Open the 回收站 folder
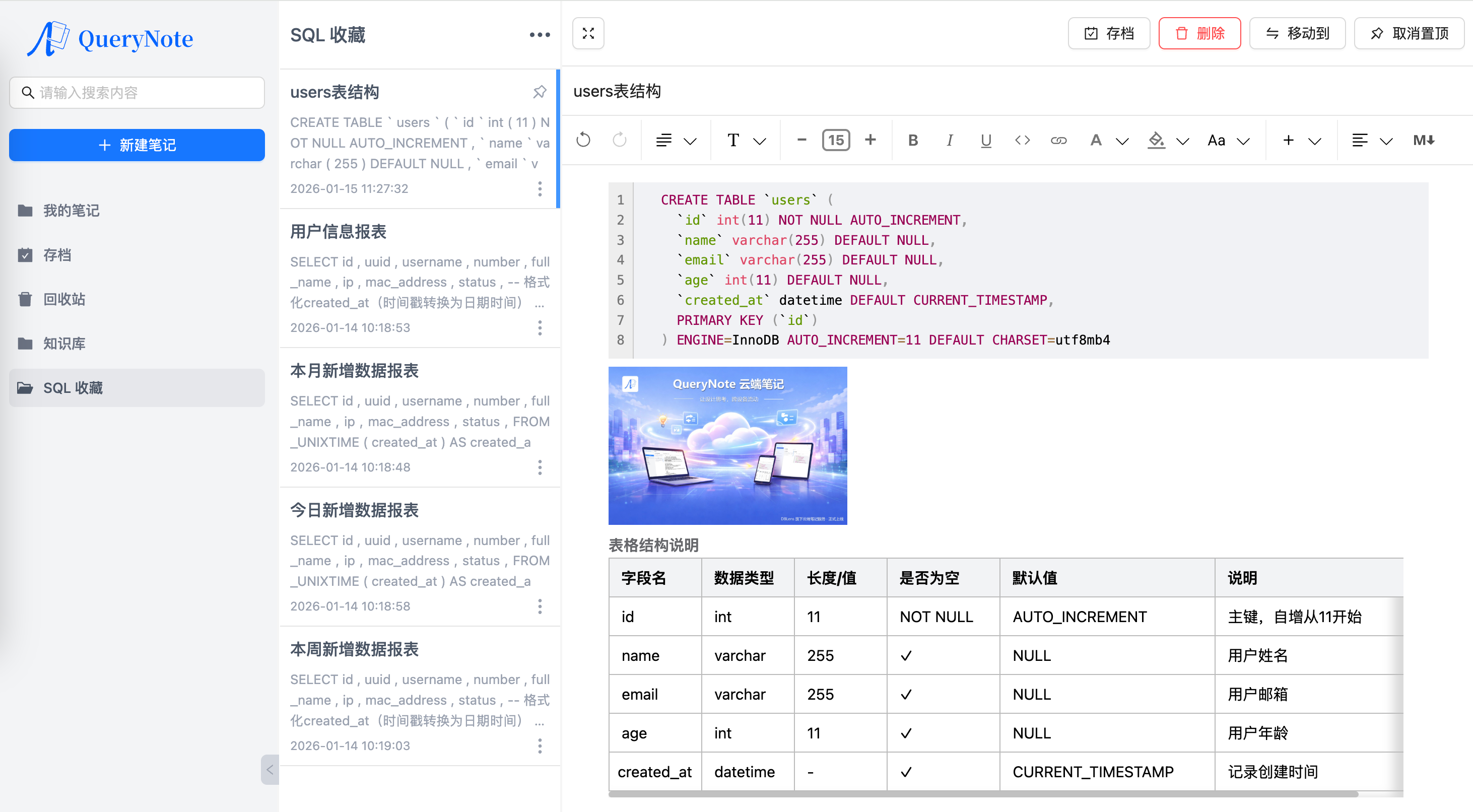This screenshot has height=812, width=1473. (x=64, y=299)
